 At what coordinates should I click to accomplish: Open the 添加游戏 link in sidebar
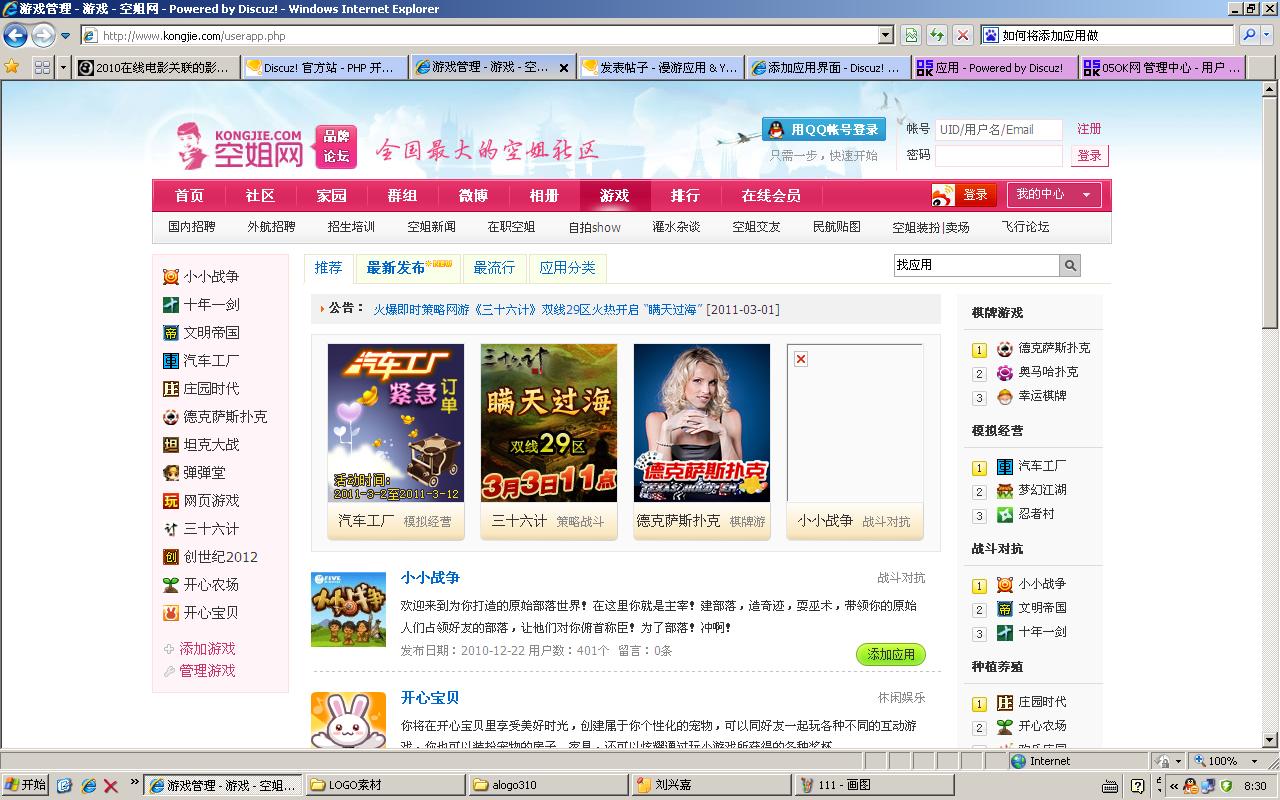click(x=207, y=649)
